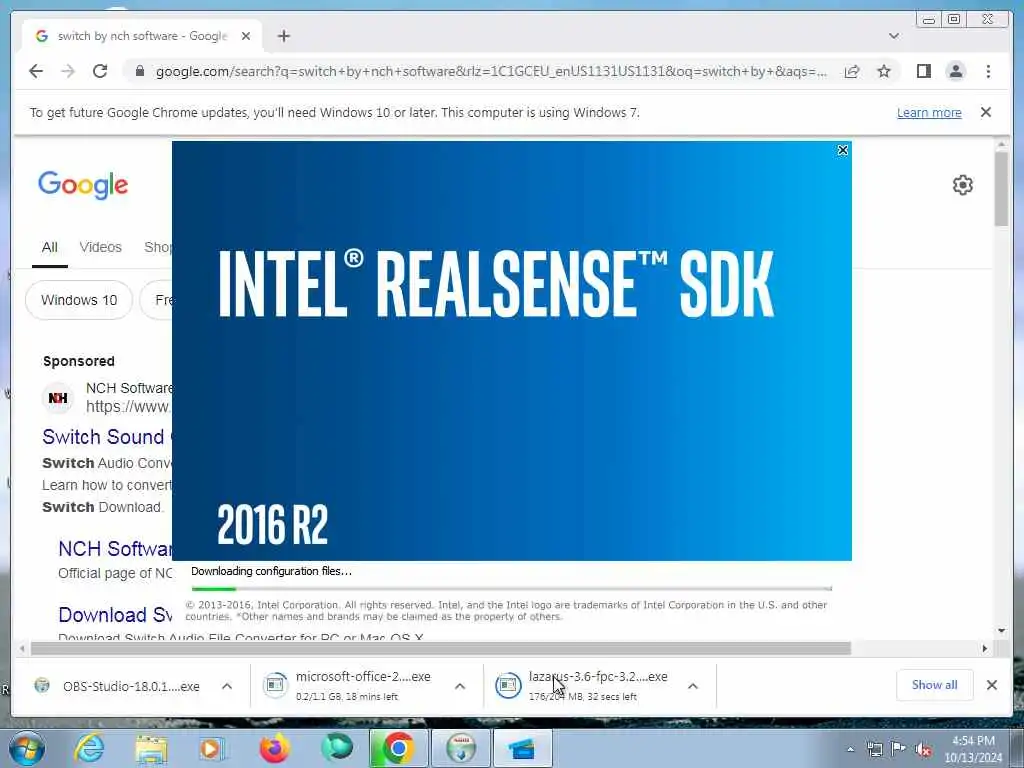1024x768 pixels.
Task: Show hidden system tray icons
Action: (850, 750)
